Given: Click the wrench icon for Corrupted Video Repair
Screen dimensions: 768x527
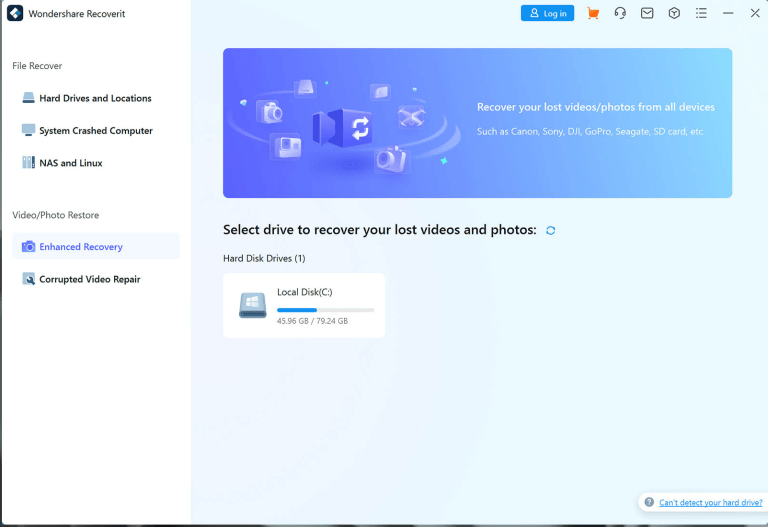Looking at the screenshot, I should pos(28,279).
